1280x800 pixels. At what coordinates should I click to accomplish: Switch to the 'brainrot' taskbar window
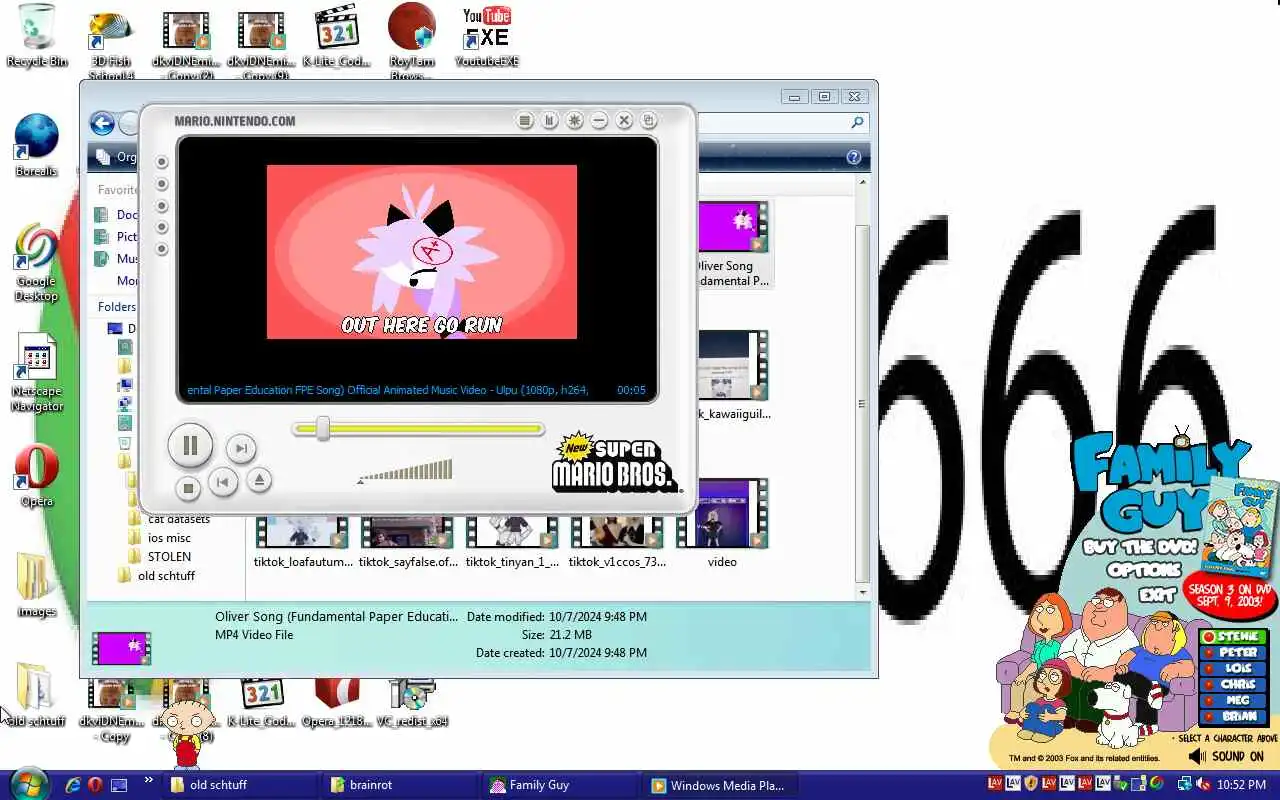pos(400,785)
